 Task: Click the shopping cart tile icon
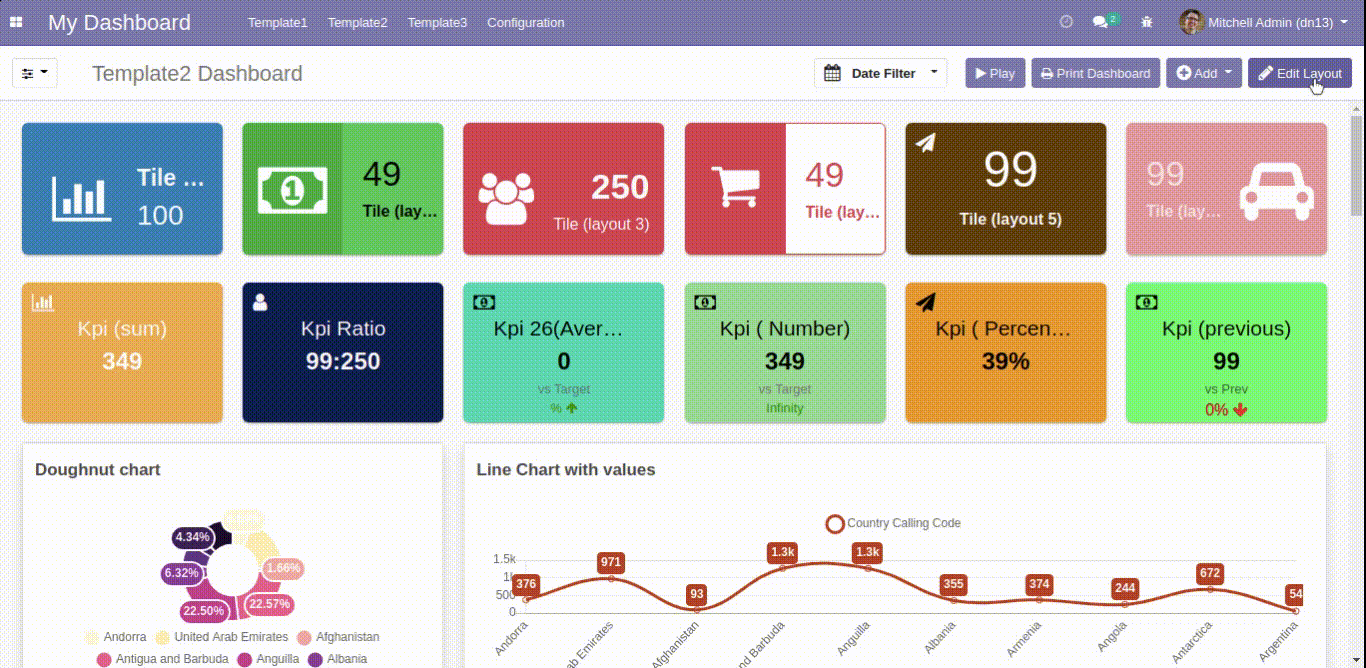pyautogui.click(x=735, y=188)
